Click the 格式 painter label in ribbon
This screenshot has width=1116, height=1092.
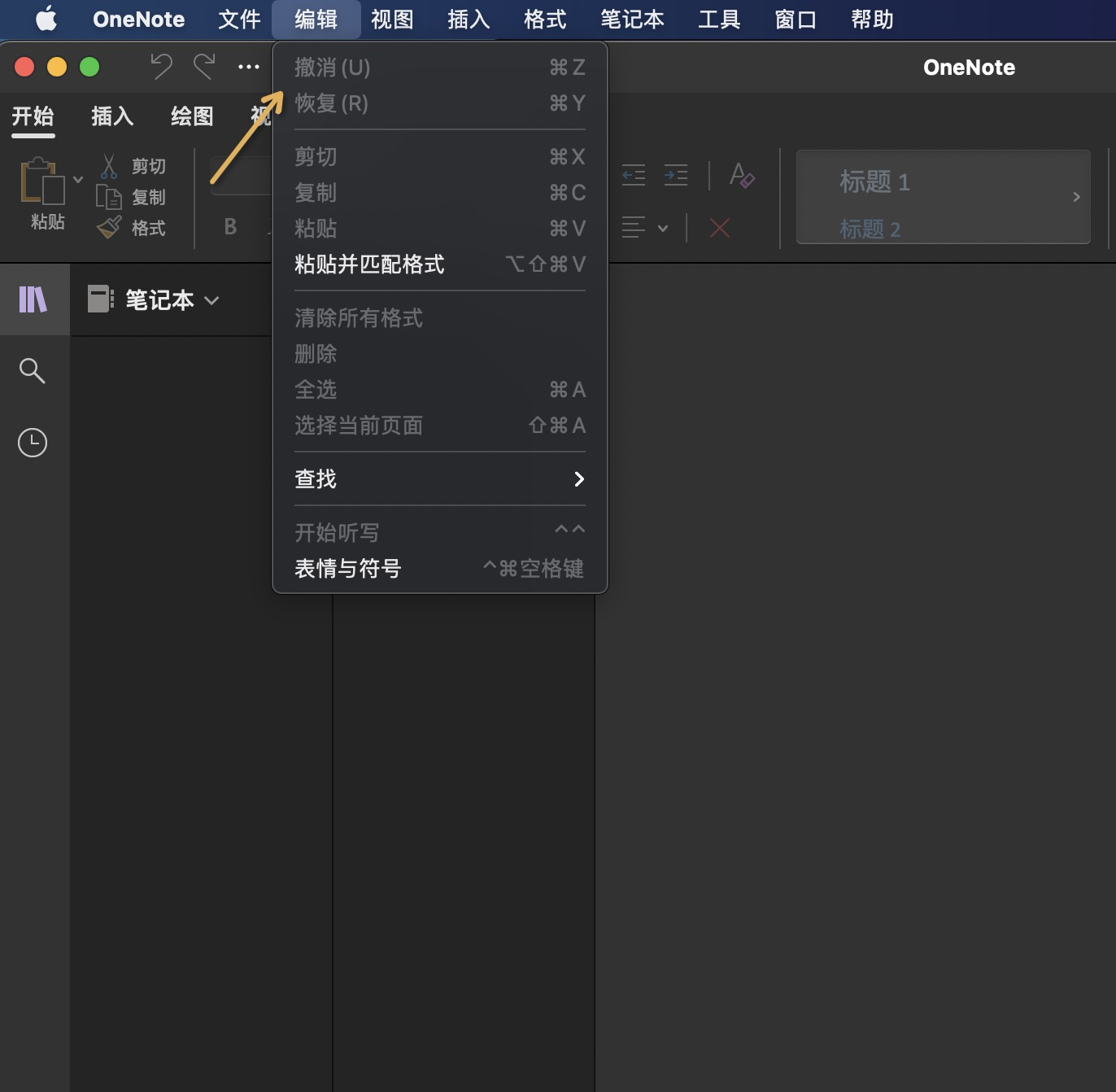149,229
